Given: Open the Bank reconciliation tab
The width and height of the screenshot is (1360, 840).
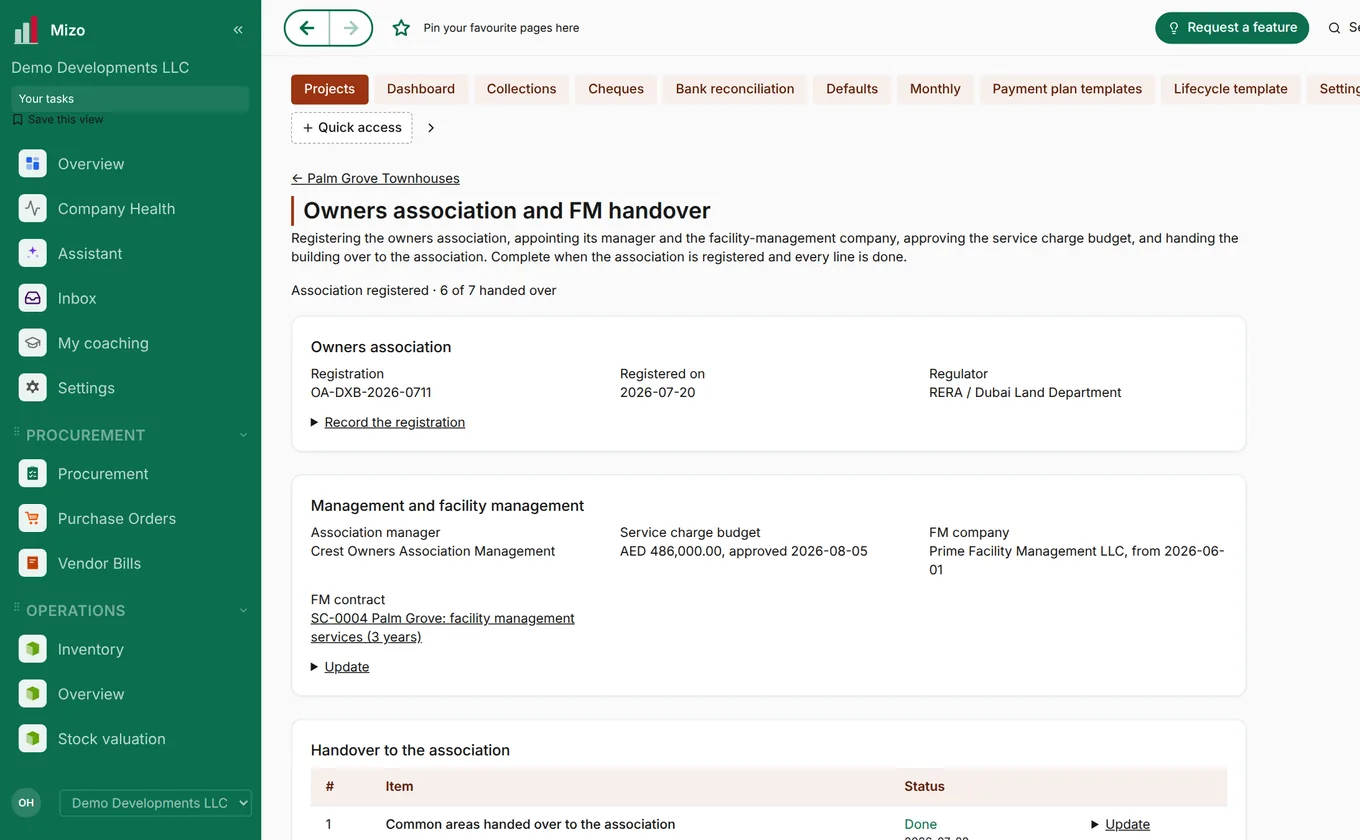Looking at the screenshot, I should tap(735, 89).
